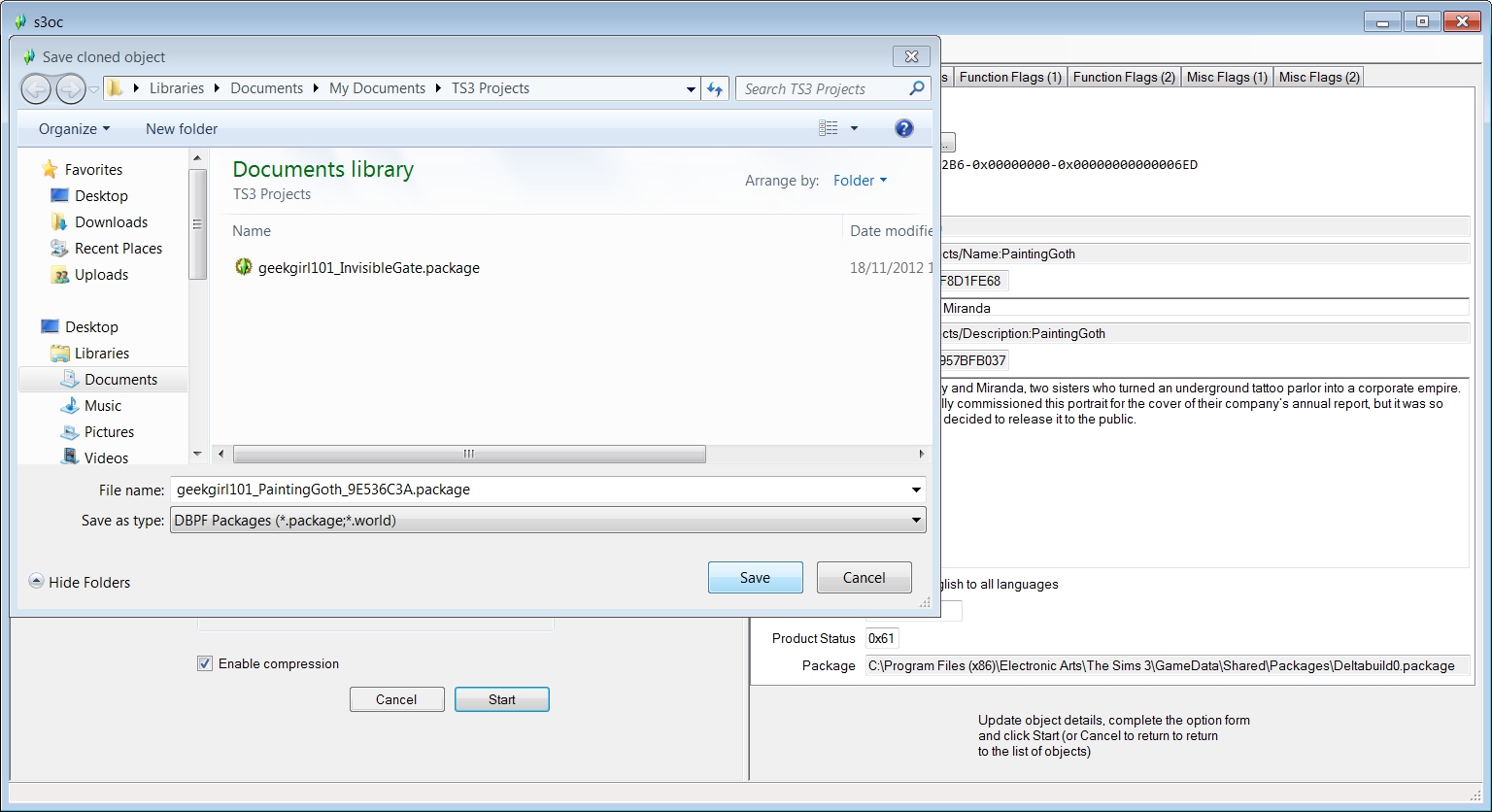
Task: Click the Save button
Action: click(x=755, y=577)
